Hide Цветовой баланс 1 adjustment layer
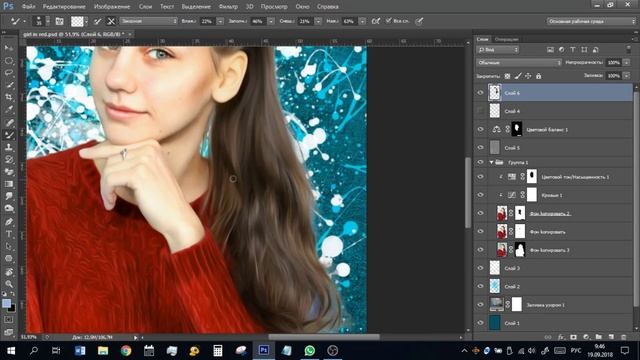Image resolution: width=640 pixels, height=360 pixels. coord(480,129)
